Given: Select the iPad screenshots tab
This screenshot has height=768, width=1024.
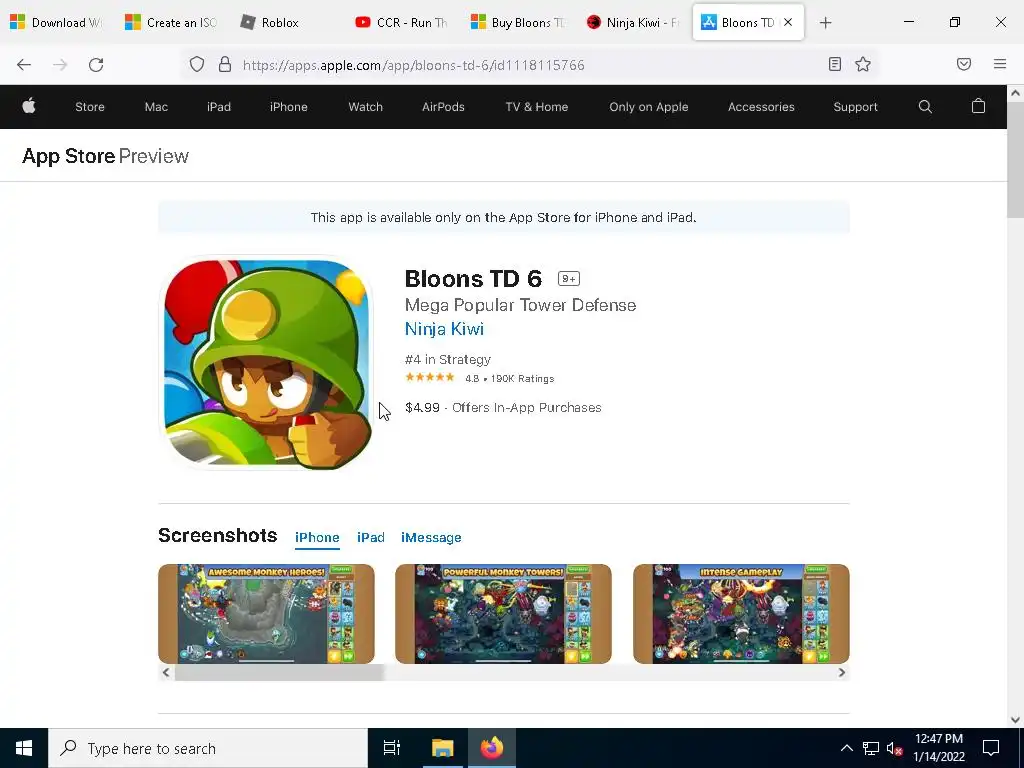Looking at the screenshot, I should [x=370, y=537].
